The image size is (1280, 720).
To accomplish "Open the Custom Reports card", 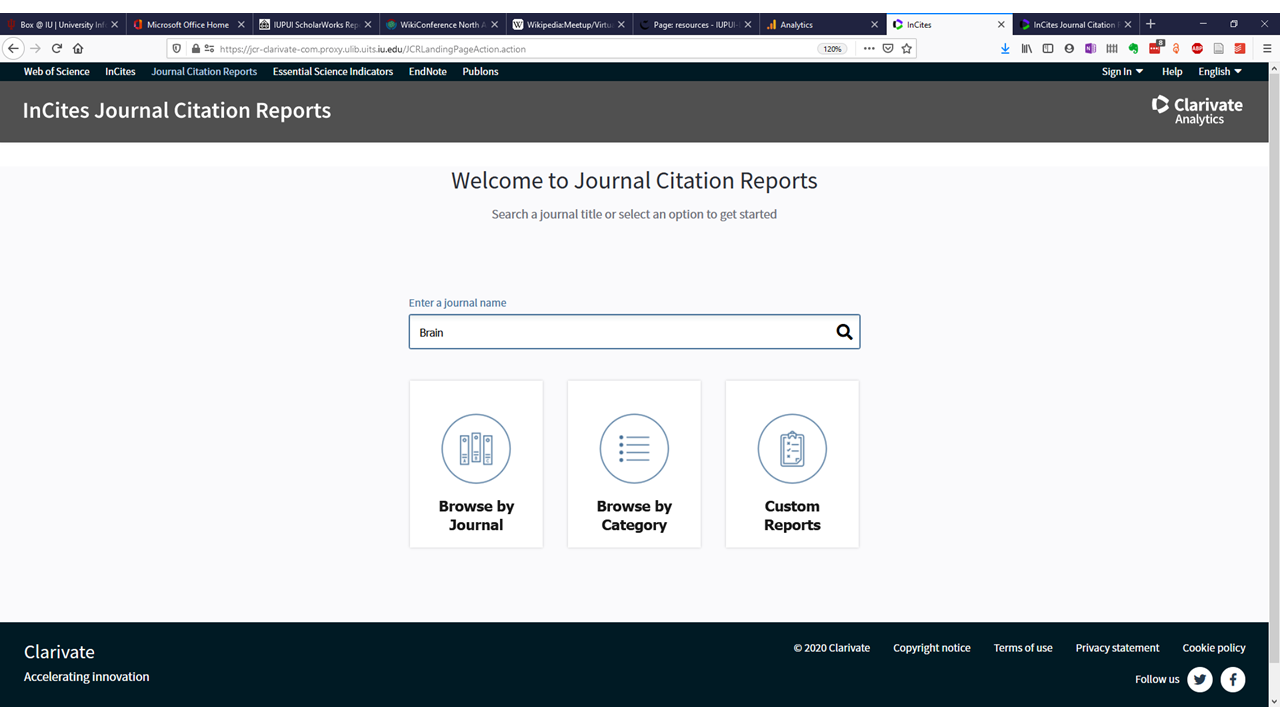I will pyautogui.click(x=792, y=464).
